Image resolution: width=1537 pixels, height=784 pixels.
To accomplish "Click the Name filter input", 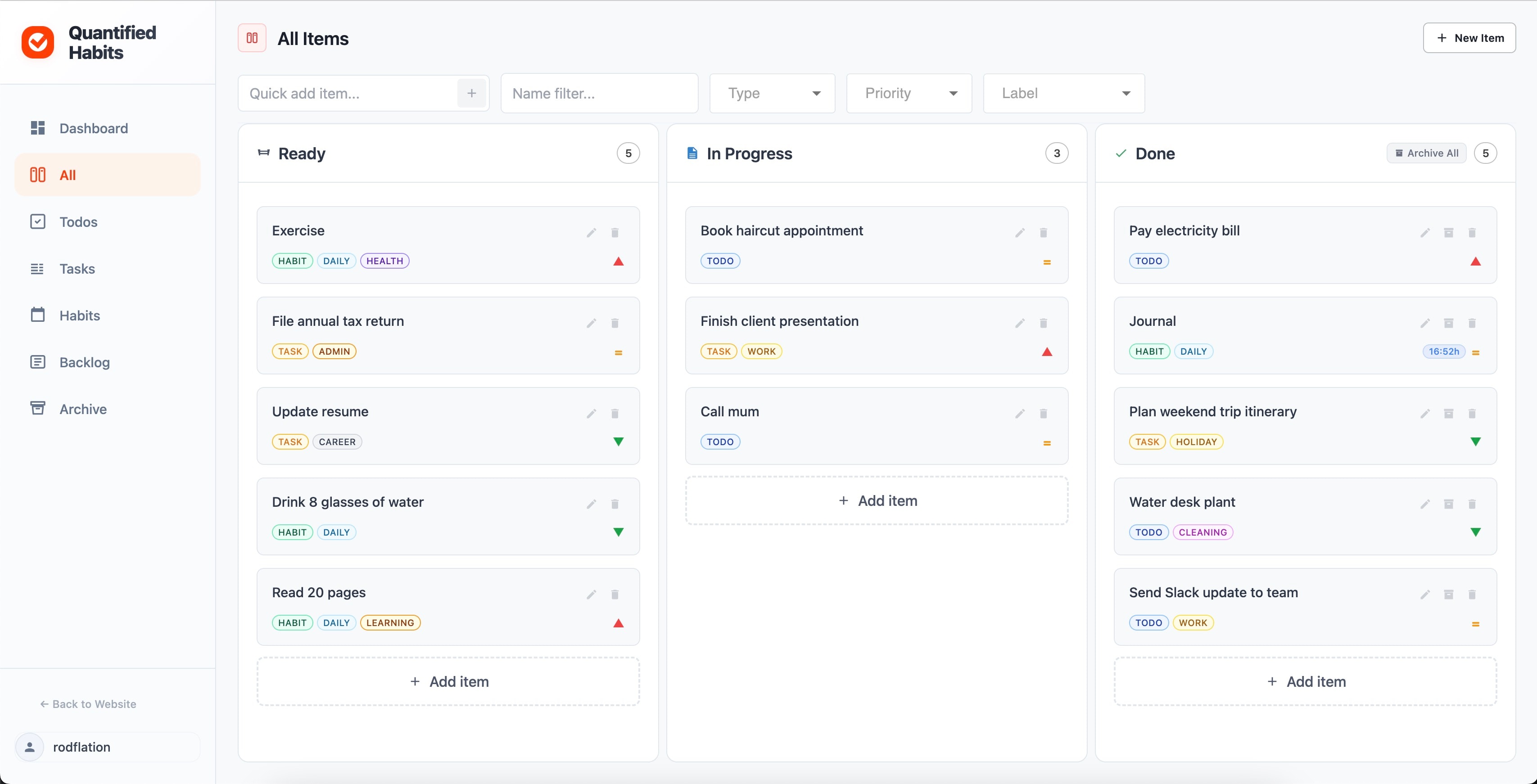I will click(x=599, y=93).
